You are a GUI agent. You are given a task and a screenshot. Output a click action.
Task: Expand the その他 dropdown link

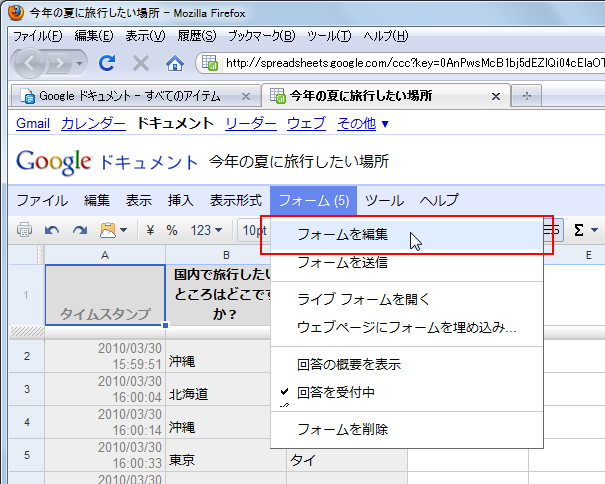coord(363,124)
